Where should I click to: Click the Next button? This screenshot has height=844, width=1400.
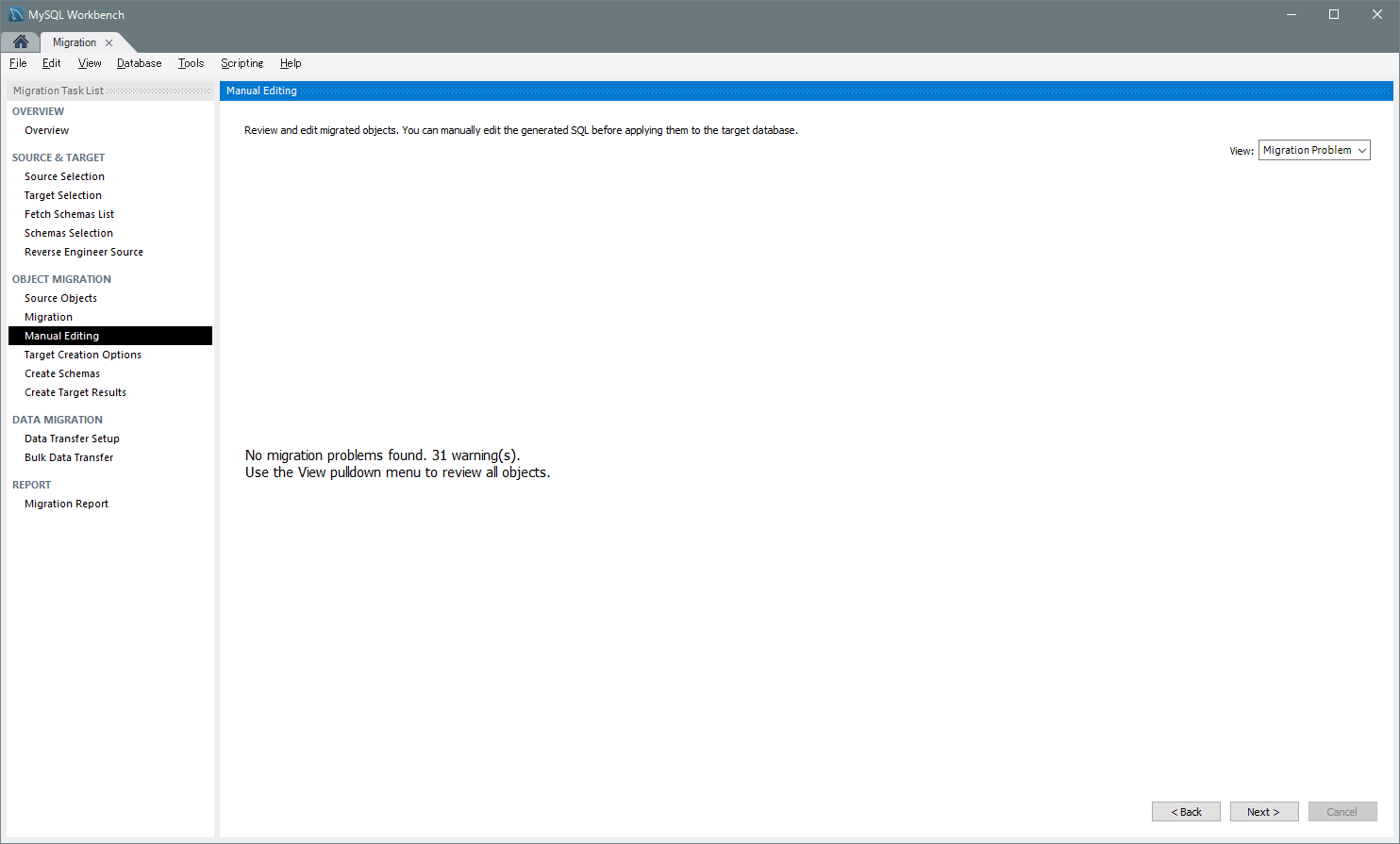point(1263,812)
